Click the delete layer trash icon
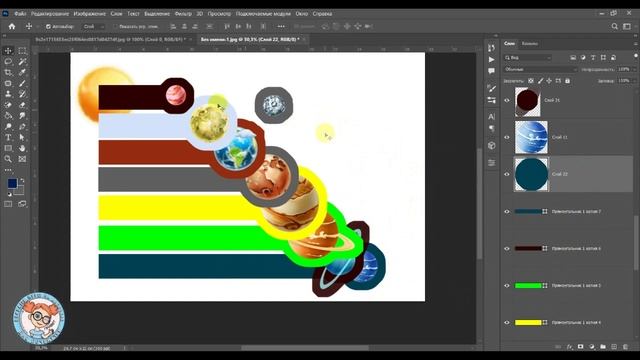The height and width of the screenshot is (360, 640). 625,347
